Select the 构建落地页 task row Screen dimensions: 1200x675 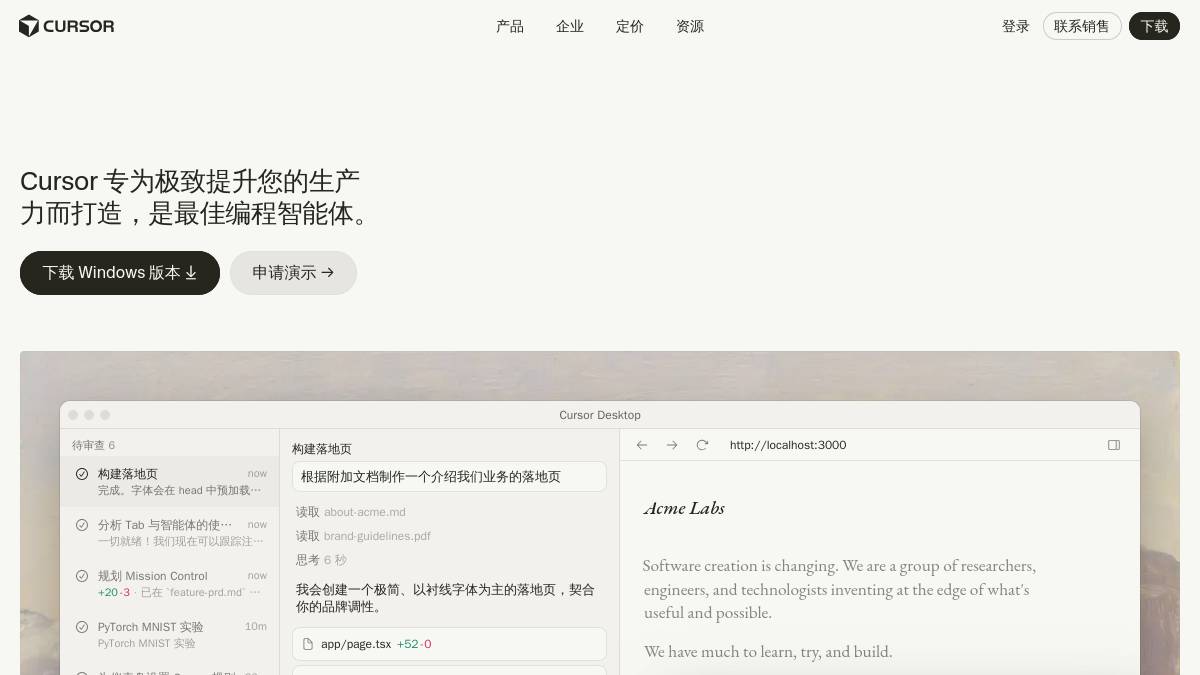pyautogui.click(x=170, y=482)
